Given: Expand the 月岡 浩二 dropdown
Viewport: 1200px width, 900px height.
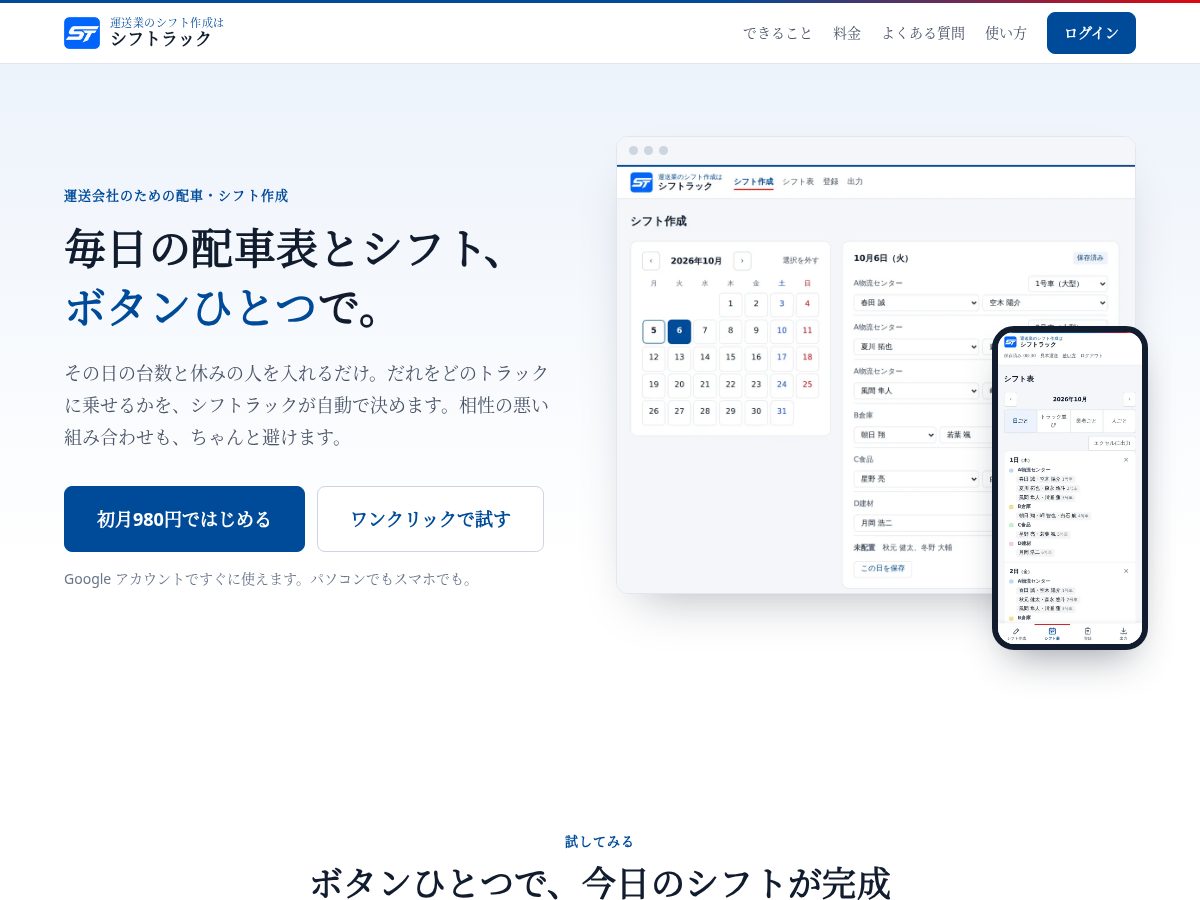Looking at the screenshot, I should (923, 523).
